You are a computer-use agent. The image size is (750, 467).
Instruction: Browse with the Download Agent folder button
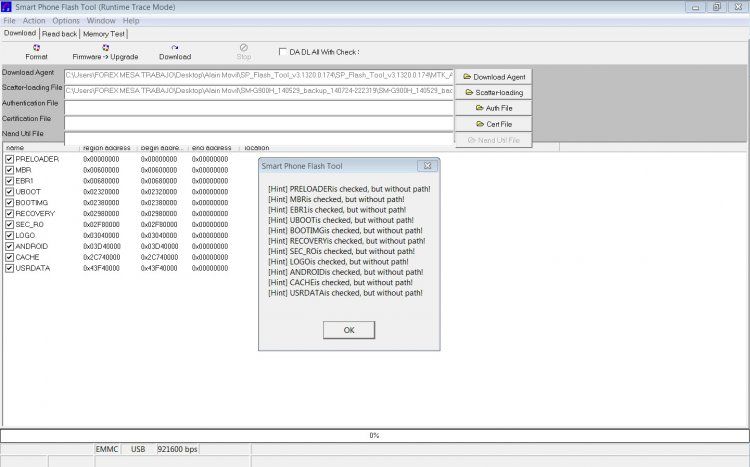click(494, 77)
